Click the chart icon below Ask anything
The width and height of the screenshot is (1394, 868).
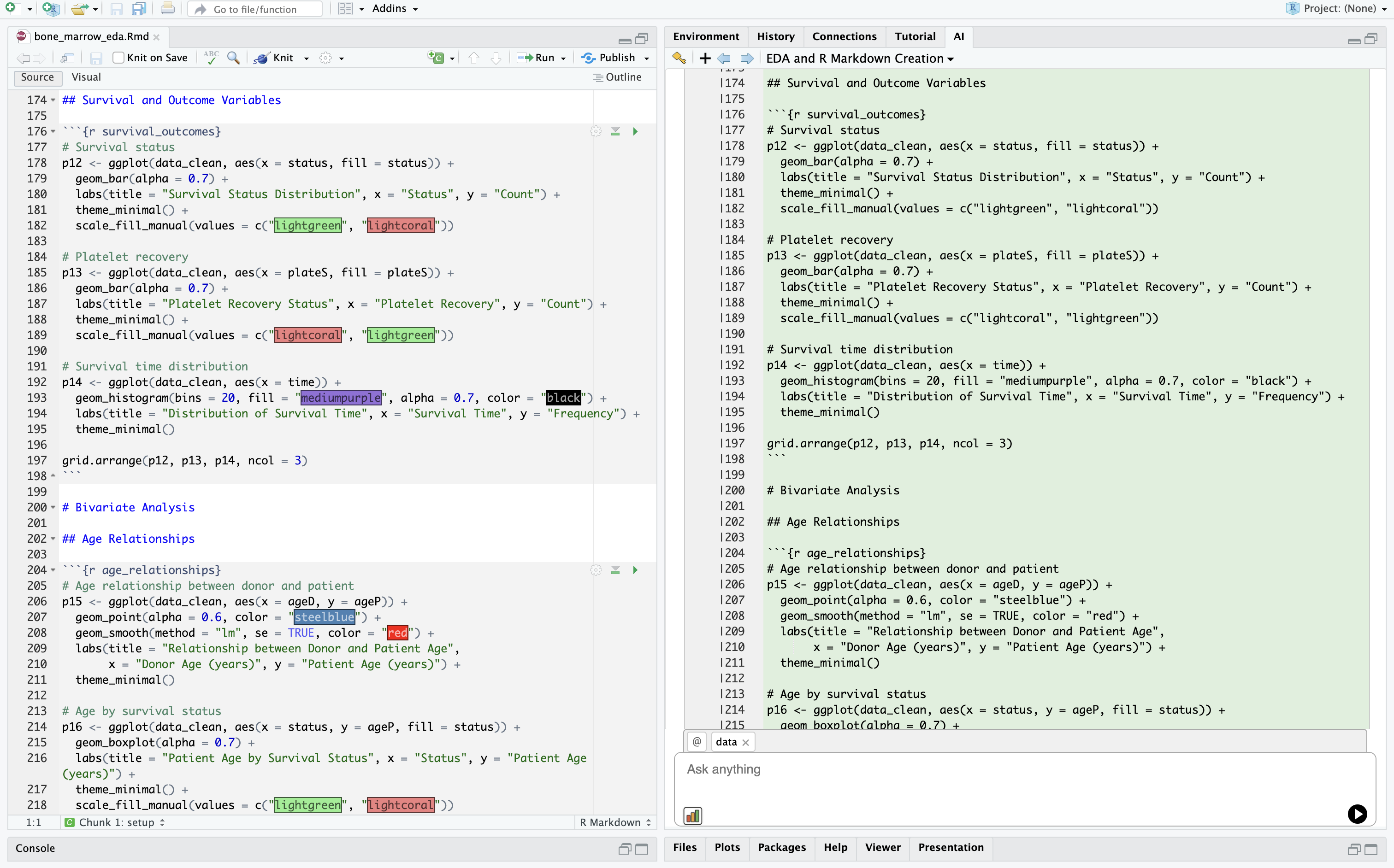pyautogui.click(x=693, y=815)
